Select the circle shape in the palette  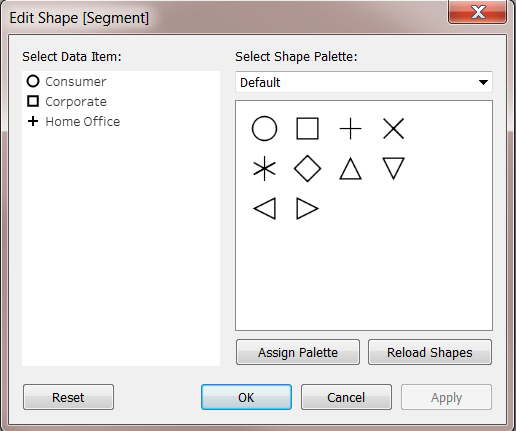pos(264,129)
